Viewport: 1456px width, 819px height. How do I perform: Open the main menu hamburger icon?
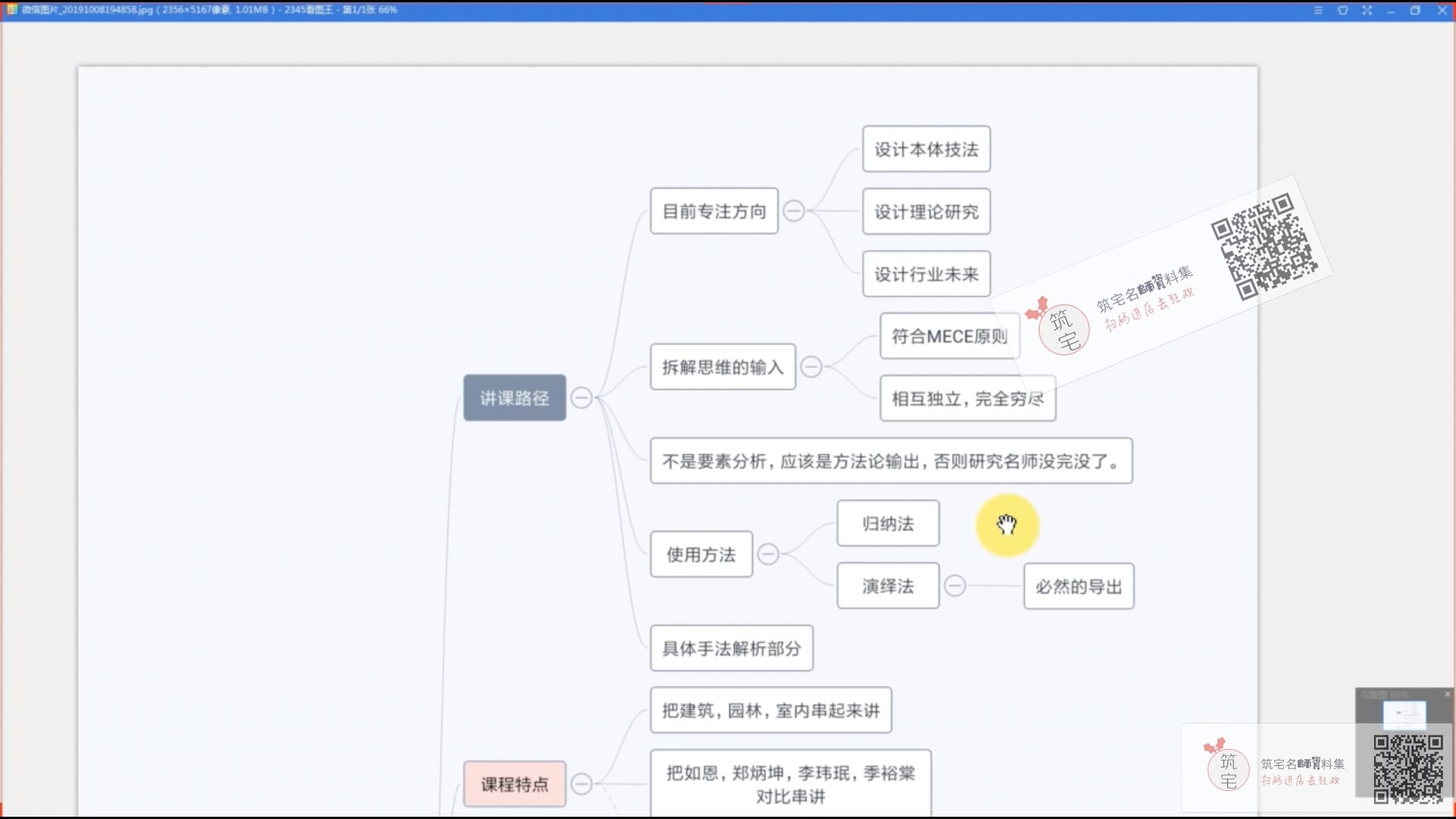[x=1318, y=11]
